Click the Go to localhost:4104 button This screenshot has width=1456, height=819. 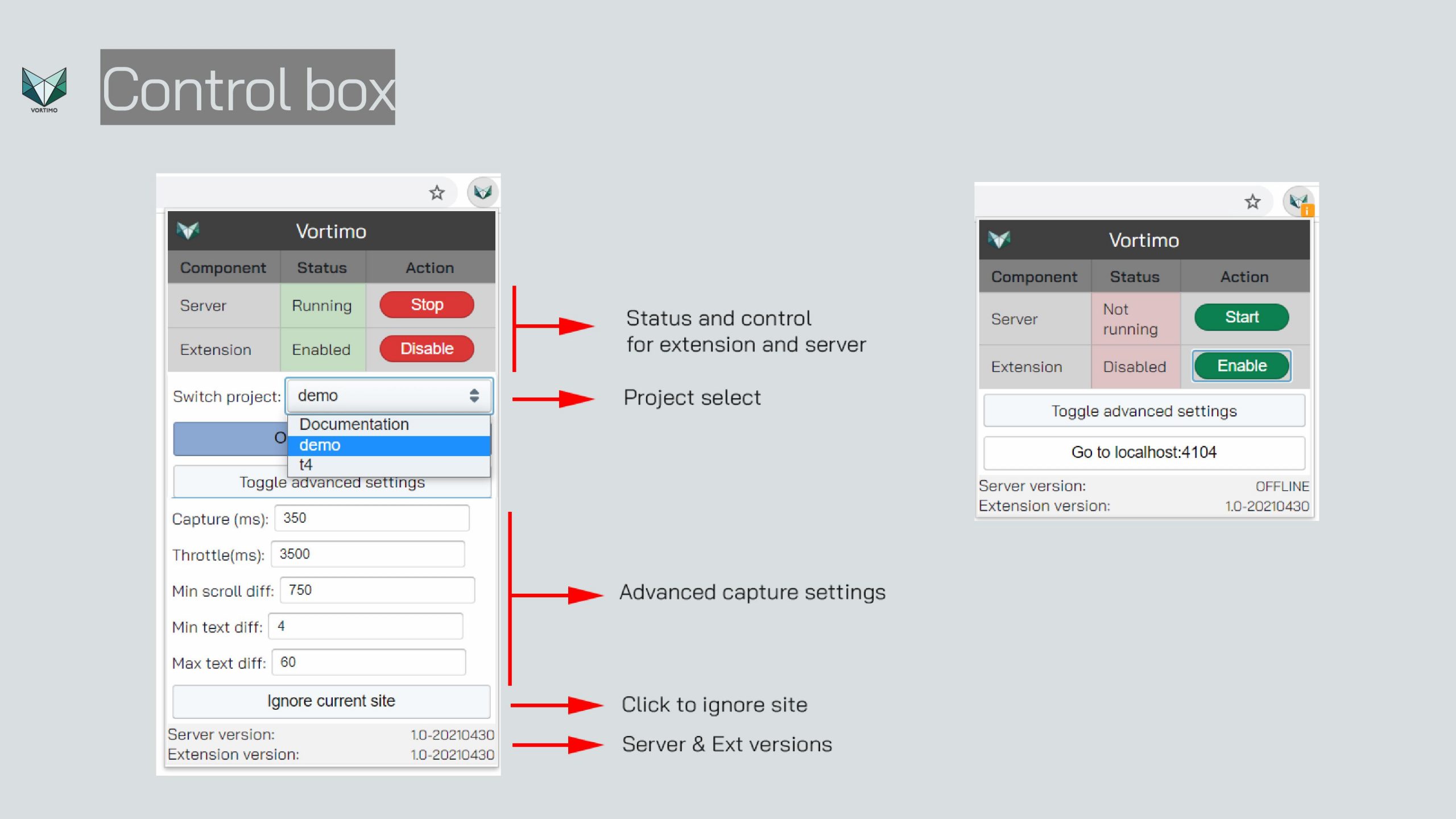pyautogui.click(x=1144, y=453)
